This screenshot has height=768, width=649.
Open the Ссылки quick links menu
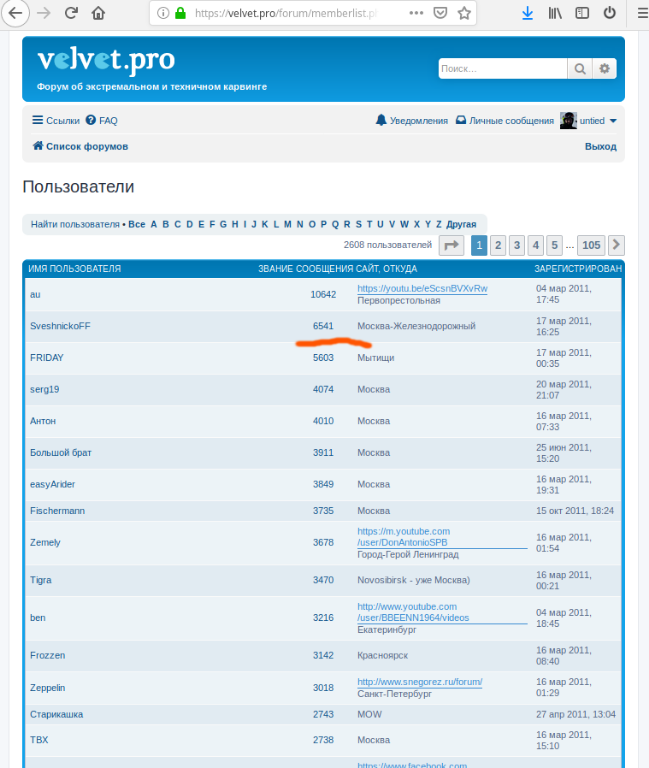pyautogui.click(x=56, y=120)
